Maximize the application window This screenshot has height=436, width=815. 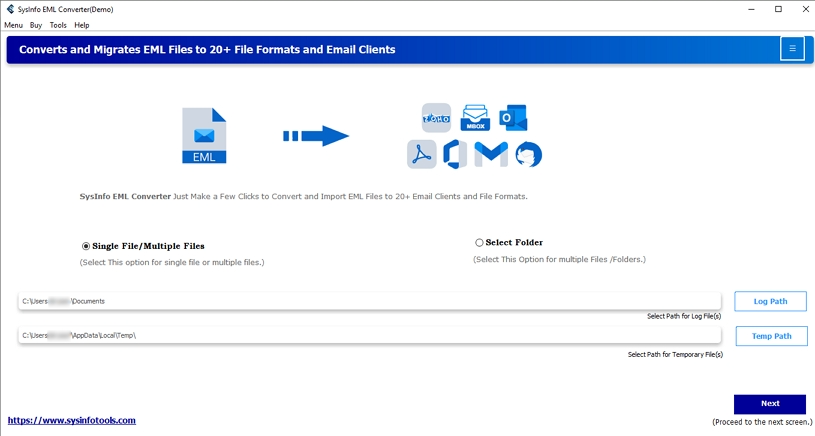point(778,9)
